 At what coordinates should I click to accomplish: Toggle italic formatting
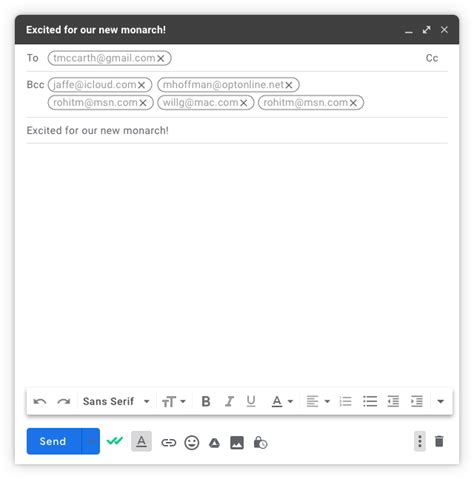coord(229,401)
